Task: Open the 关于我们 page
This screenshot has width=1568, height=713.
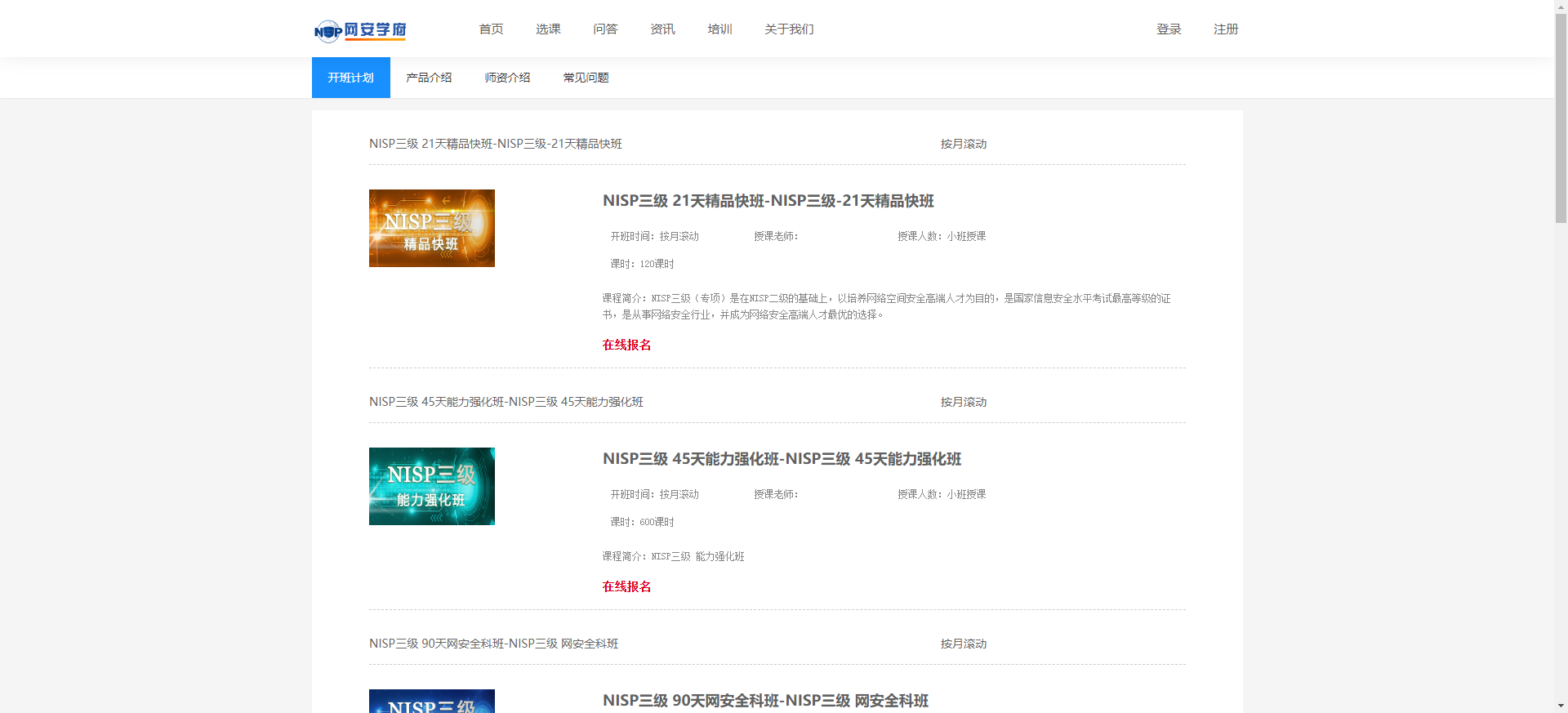Action: [x=789, y=29]
